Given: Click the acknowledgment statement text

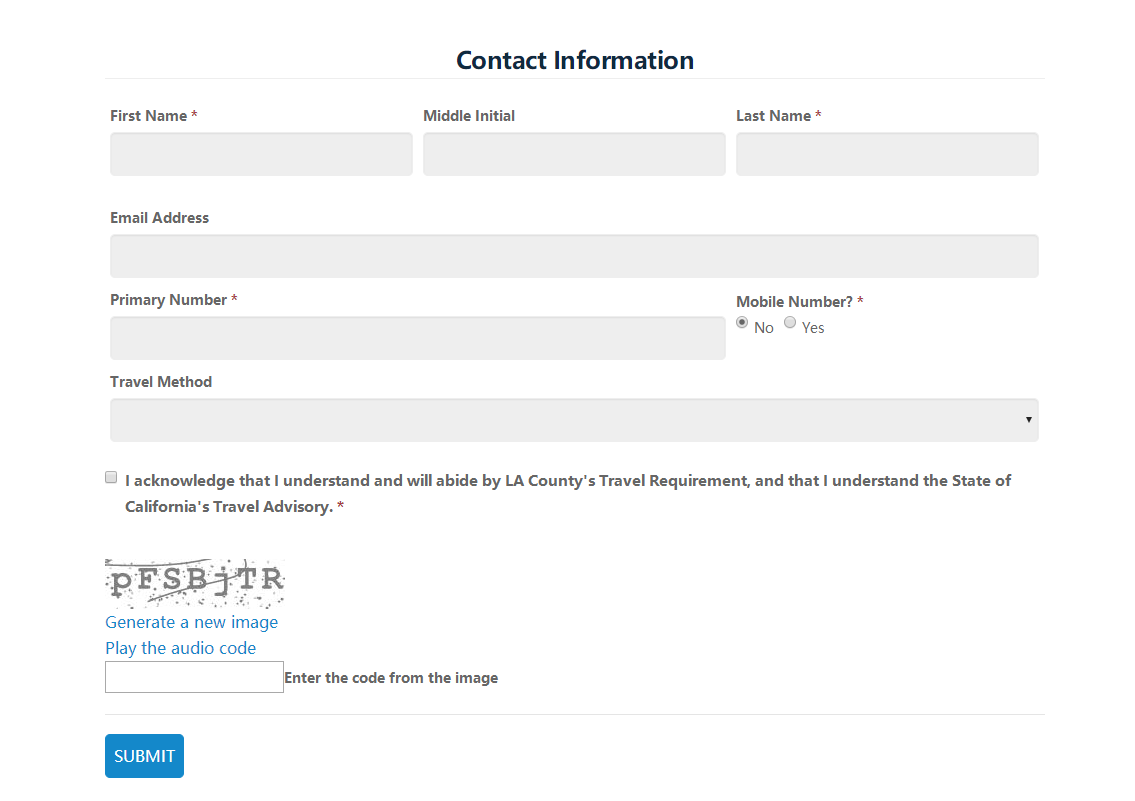Looking at the screenshot, I should [x=568, y=493].
